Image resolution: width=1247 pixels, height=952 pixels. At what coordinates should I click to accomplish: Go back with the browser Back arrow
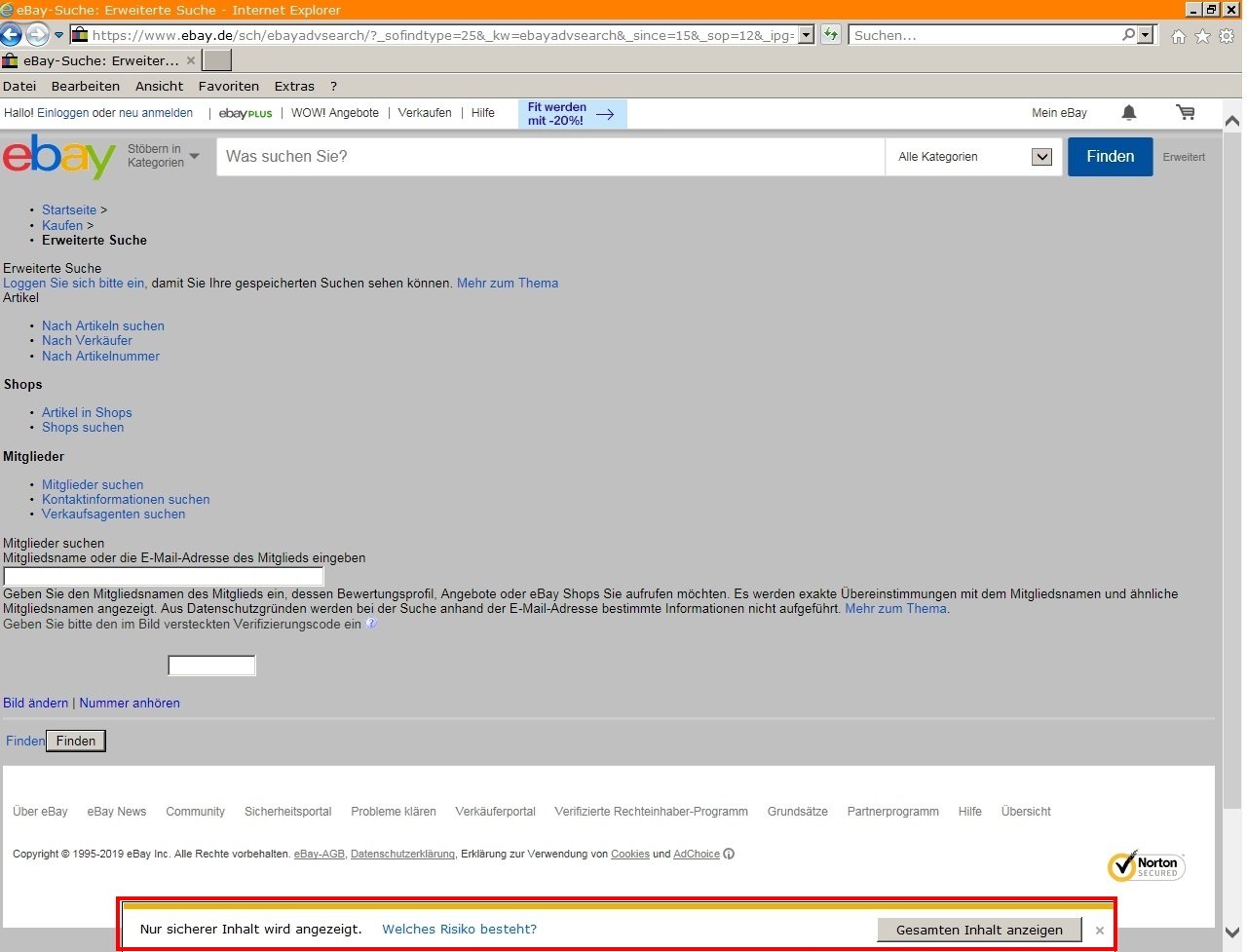point(11,35)
